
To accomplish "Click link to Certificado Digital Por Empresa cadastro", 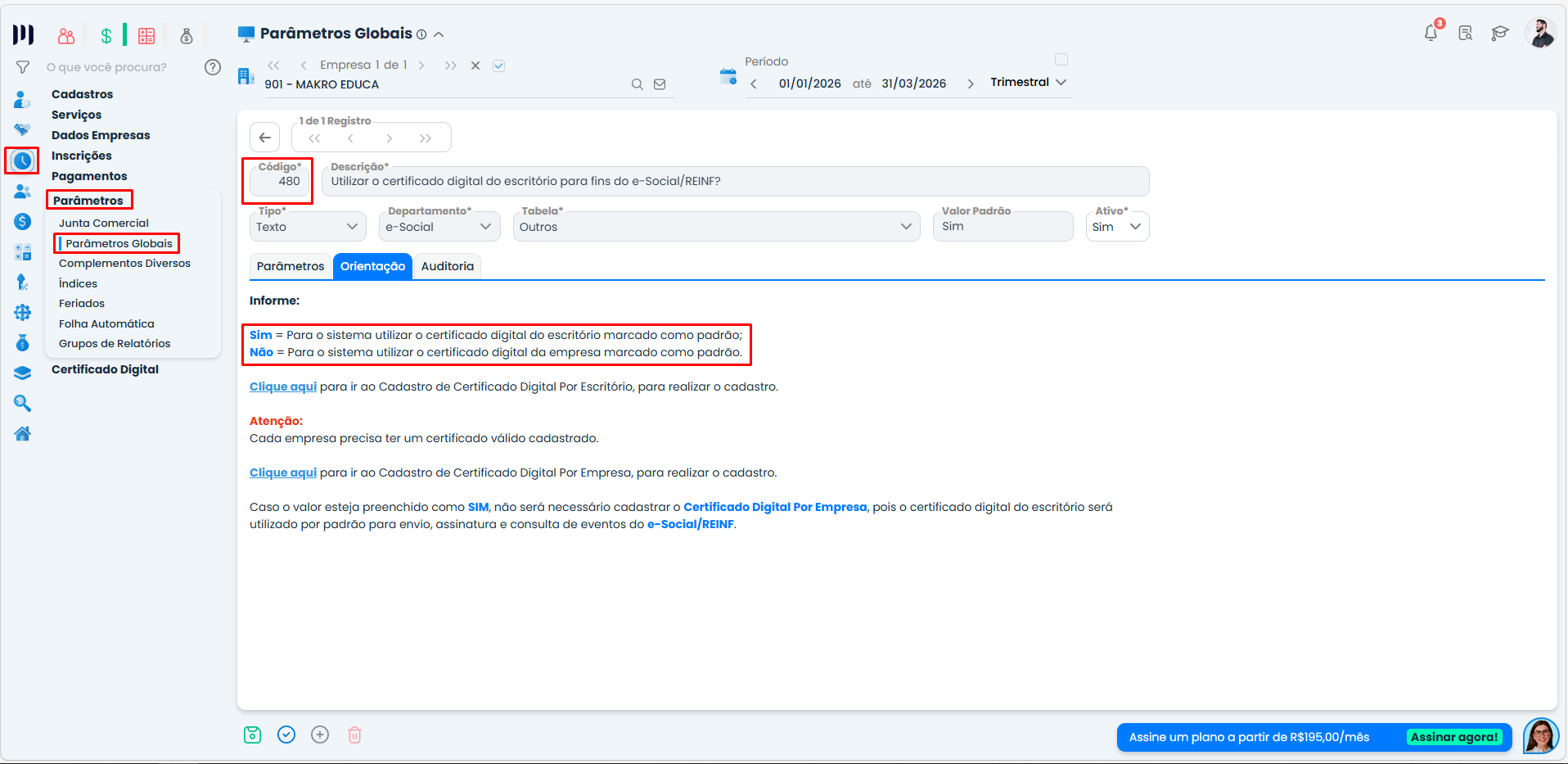I will point(283,472).
